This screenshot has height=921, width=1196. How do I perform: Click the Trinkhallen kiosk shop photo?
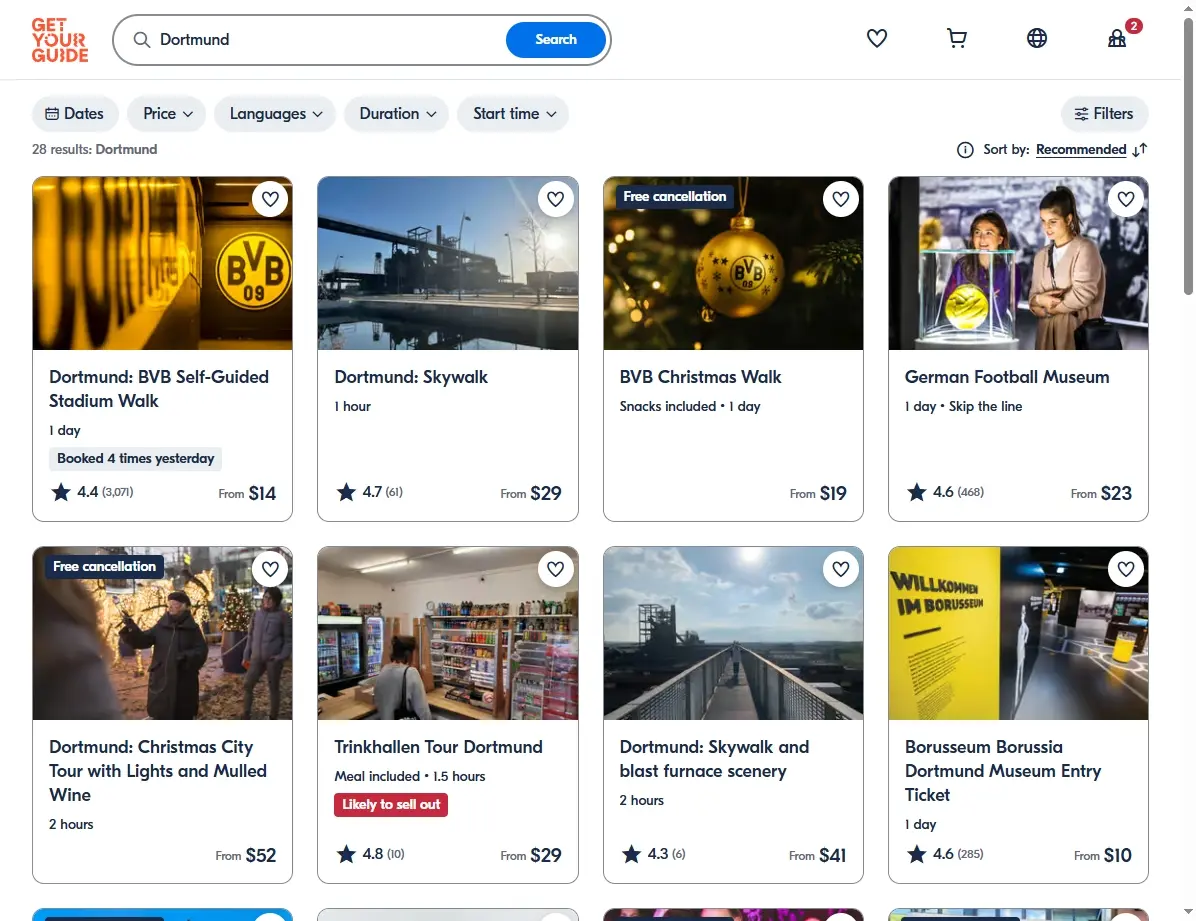[448, 633]
